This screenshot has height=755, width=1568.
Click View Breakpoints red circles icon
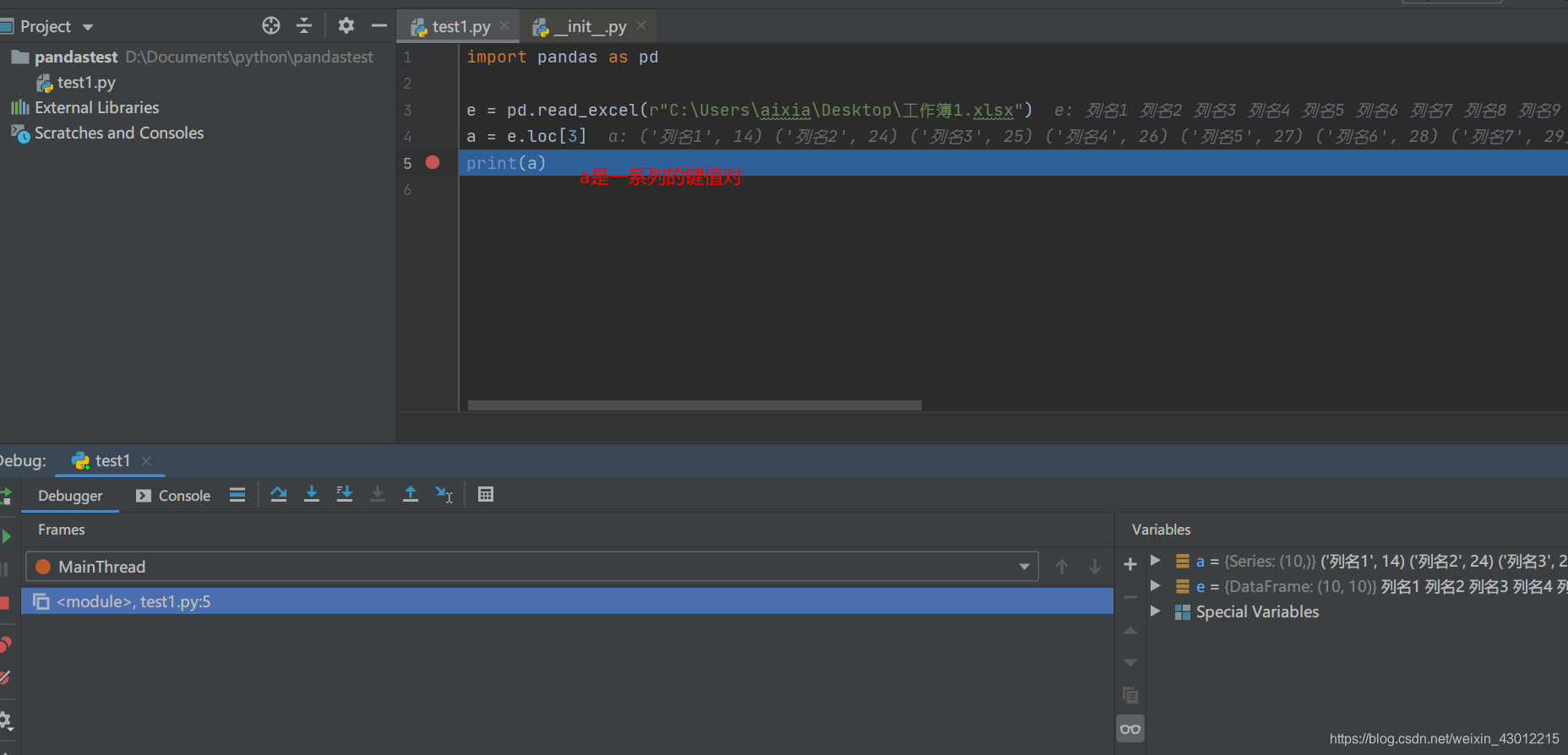tap(5, 644)
